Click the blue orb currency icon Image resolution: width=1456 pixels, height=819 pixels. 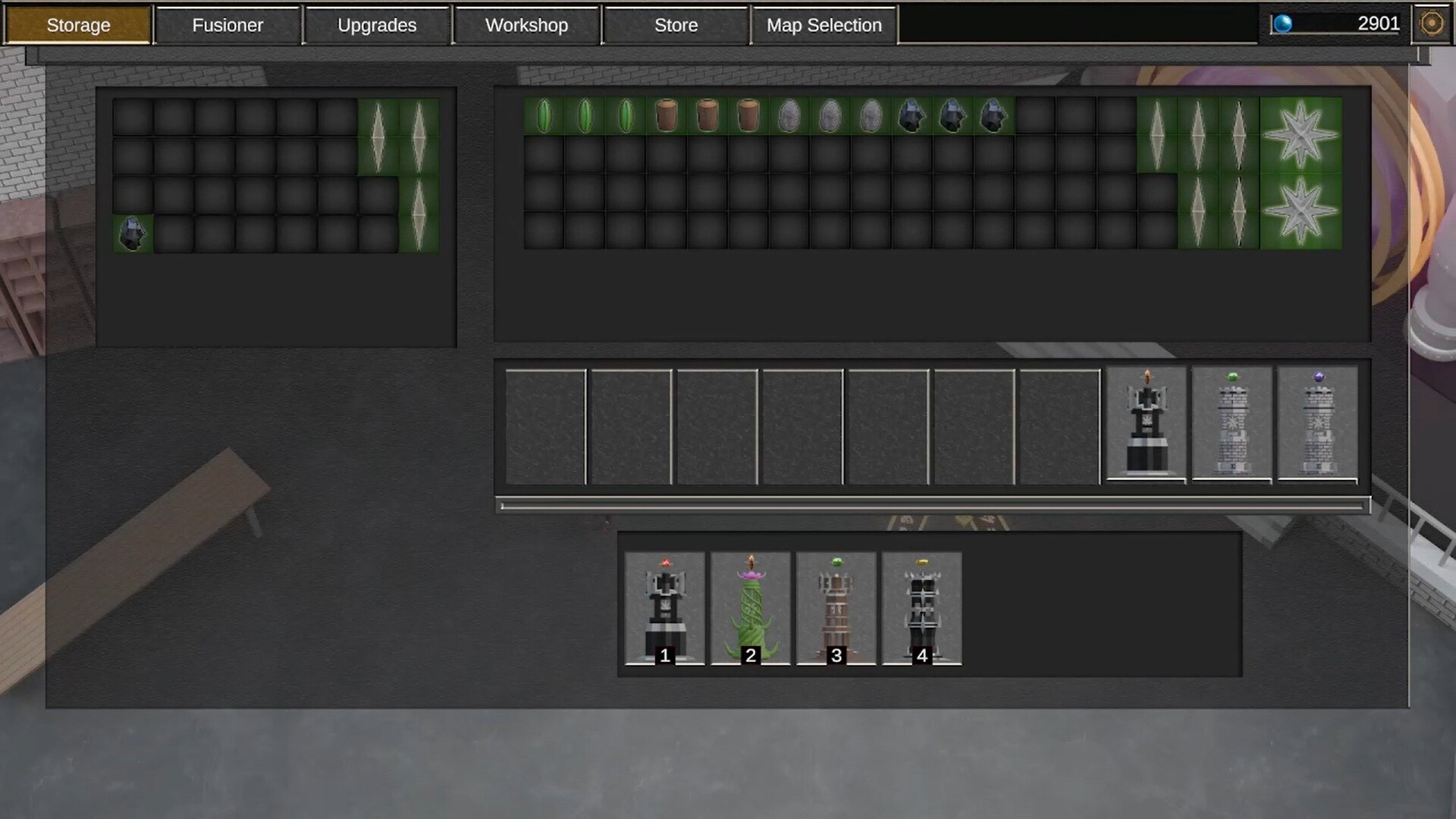(x=1284, y=23)
